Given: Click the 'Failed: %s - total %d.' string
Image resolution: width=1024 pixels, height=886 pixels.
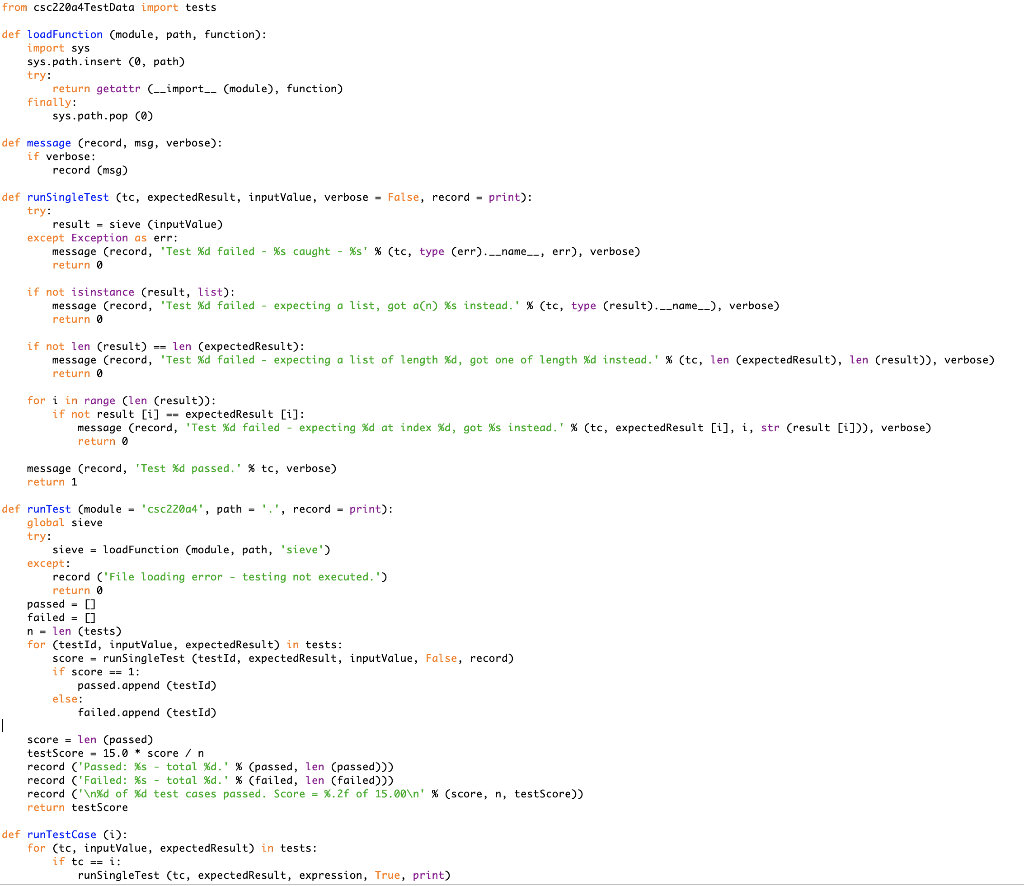Looking at the screenshot, I should pyautogui.click(x=153, y=781).
